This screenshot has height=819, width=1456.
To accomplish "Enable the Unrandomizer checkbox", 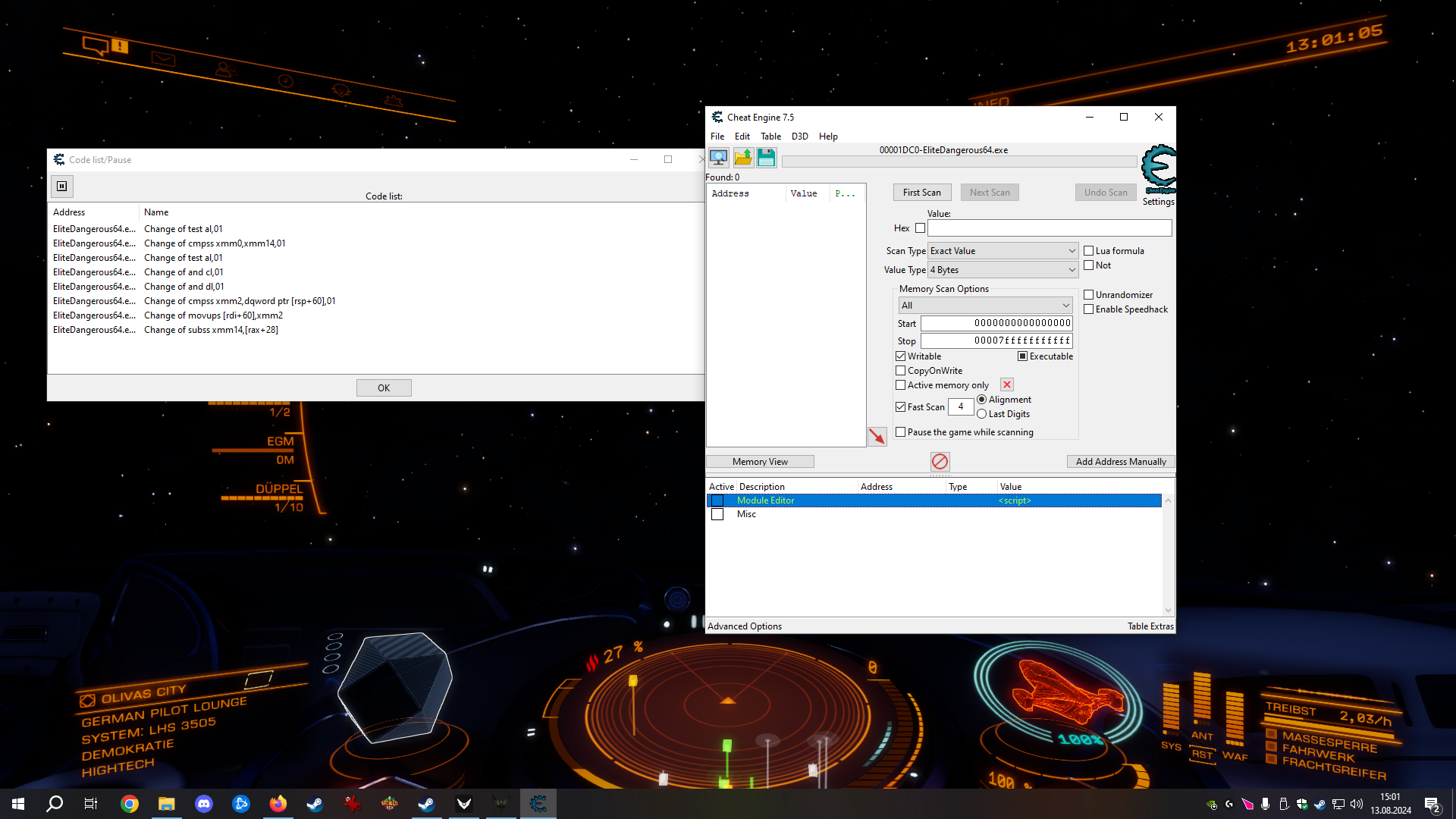I will [1089, 295].
